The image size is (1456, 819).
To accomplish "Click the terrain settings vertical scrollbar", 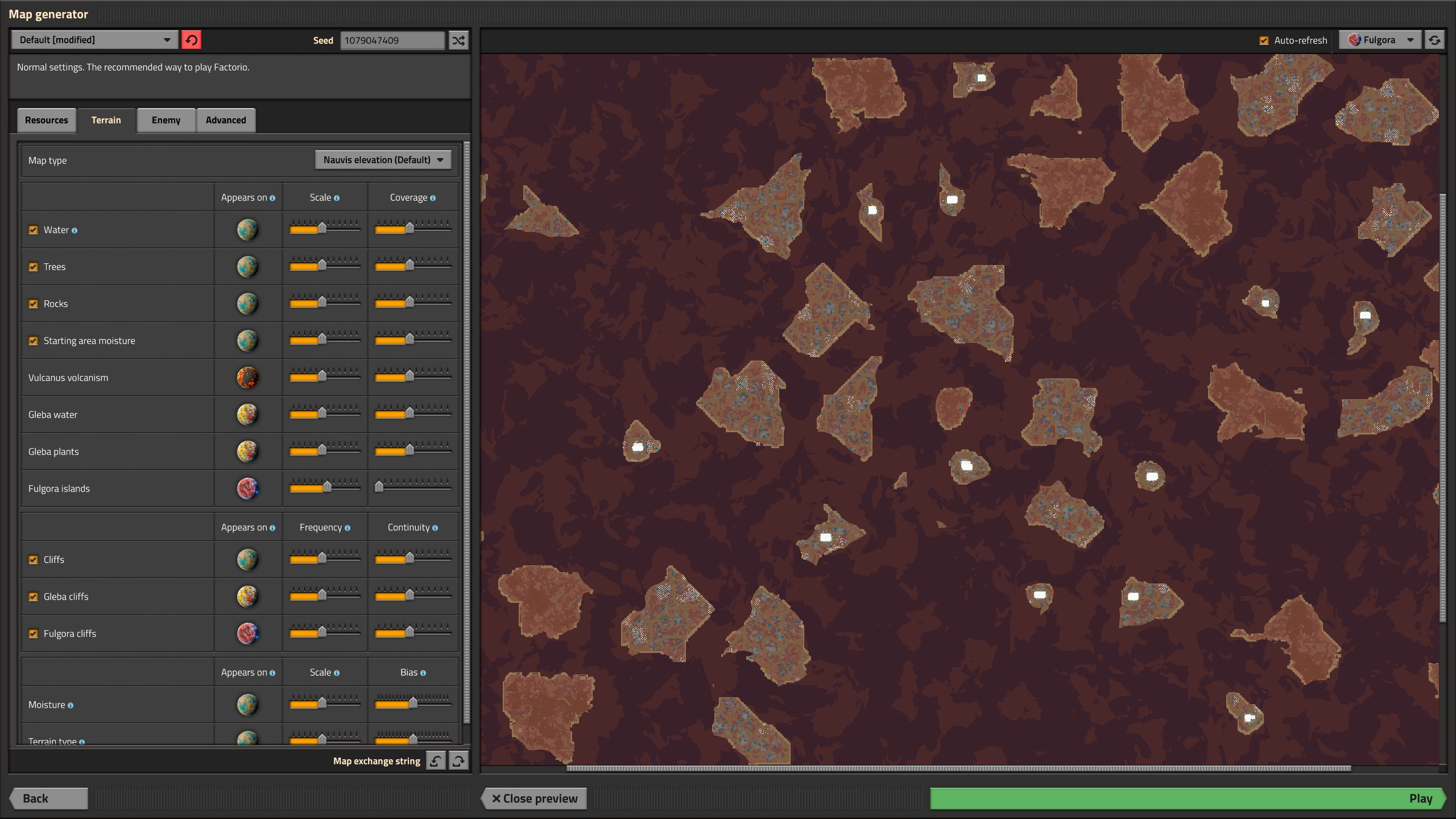I will point(467,432).
